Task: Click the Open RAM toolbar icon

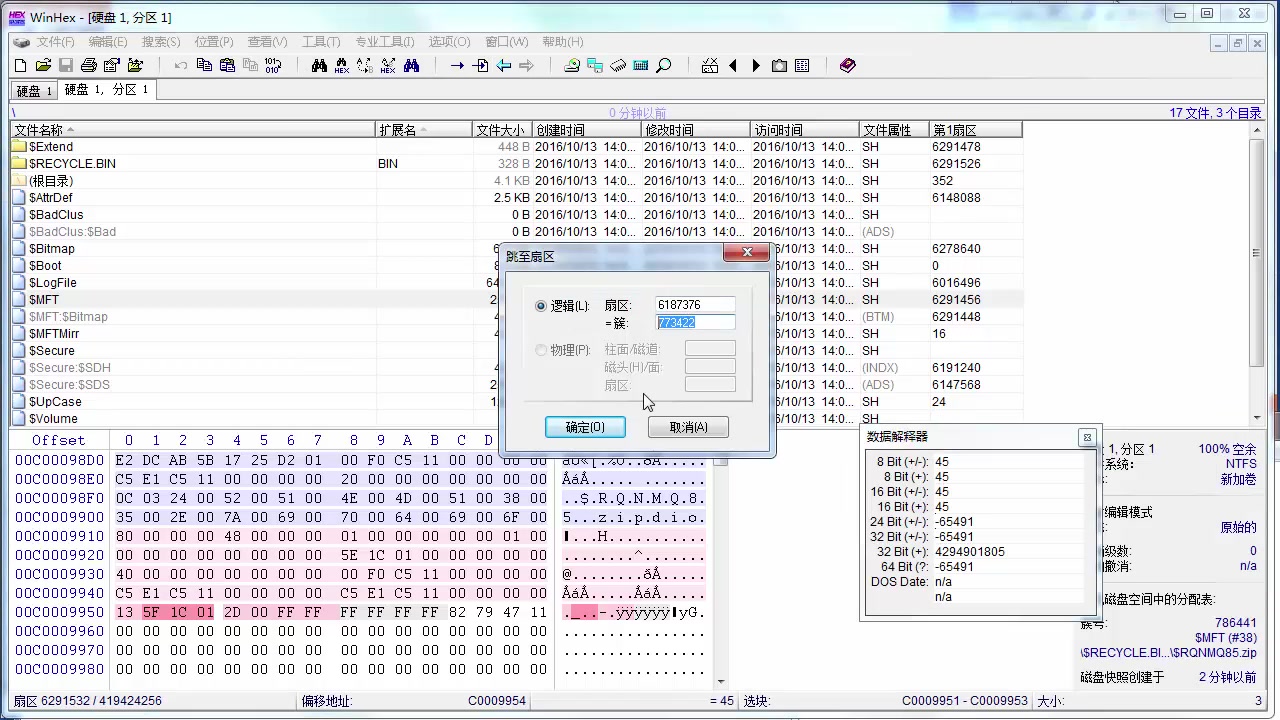Action: click(618, 66)
